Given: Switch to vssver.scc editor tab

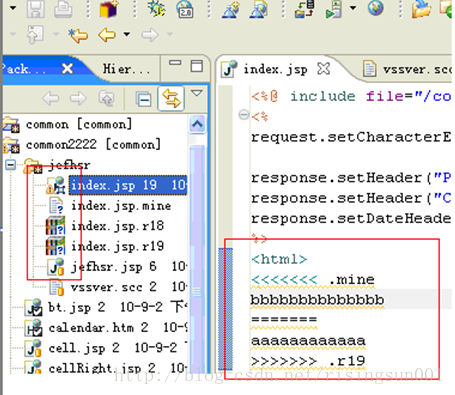Looking at the screenshot, I should 417,69.
